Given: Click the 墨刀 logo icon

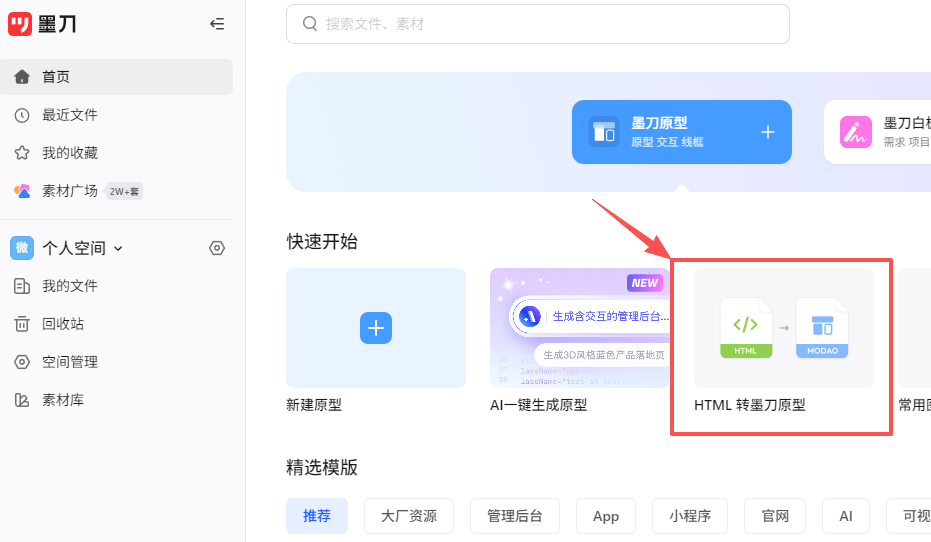Looking at the screenshot, I should pos(20,24).
